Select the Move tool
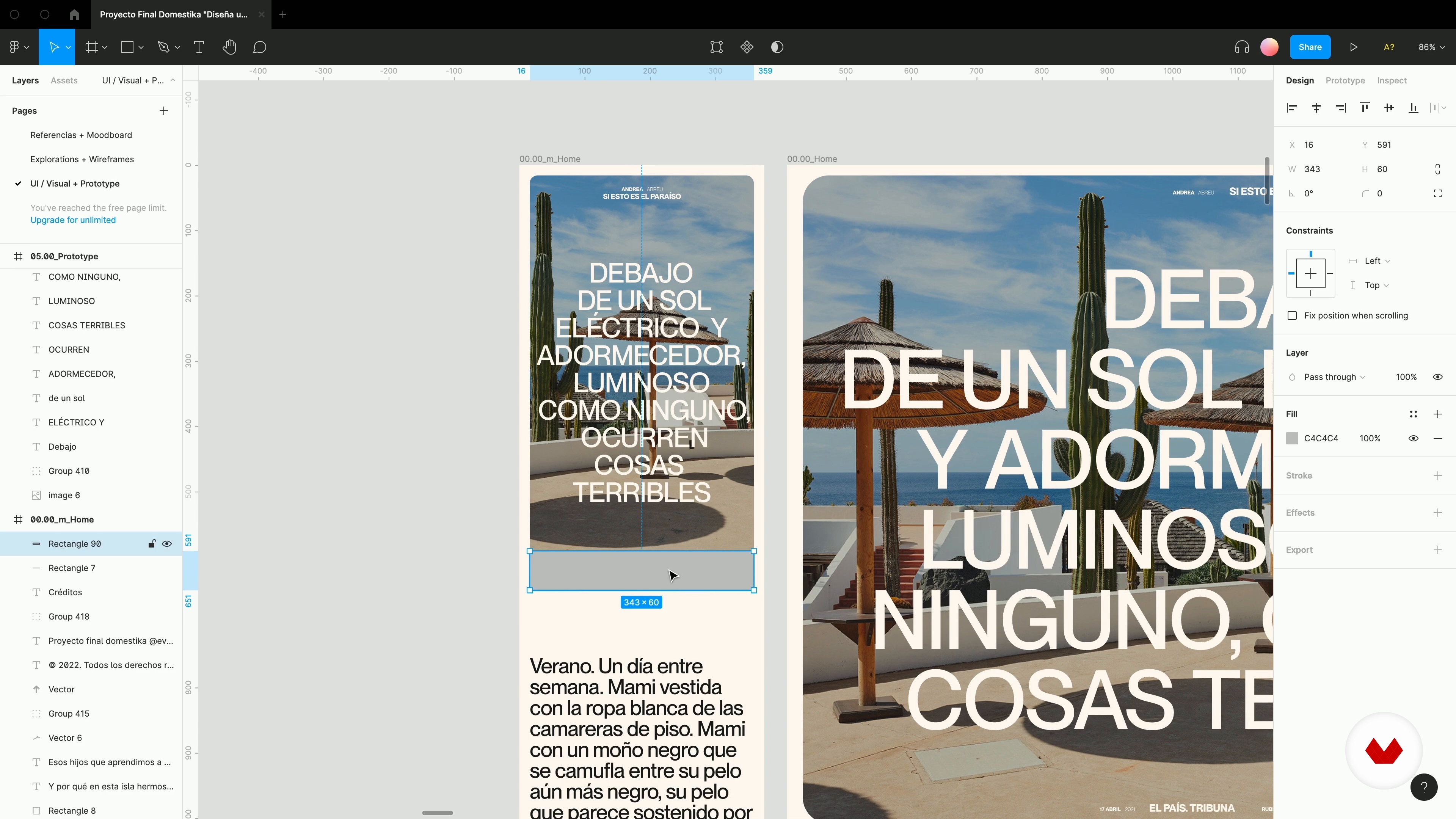 click(54, 47)
